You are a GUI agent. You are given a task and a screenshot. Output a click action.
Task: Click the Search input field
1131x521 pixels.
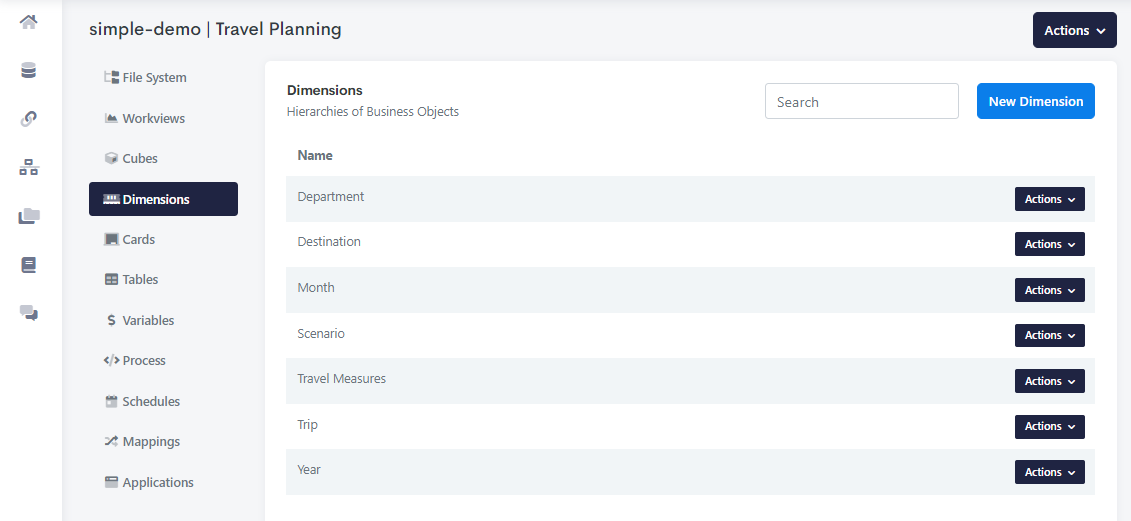tap(861, 101)
